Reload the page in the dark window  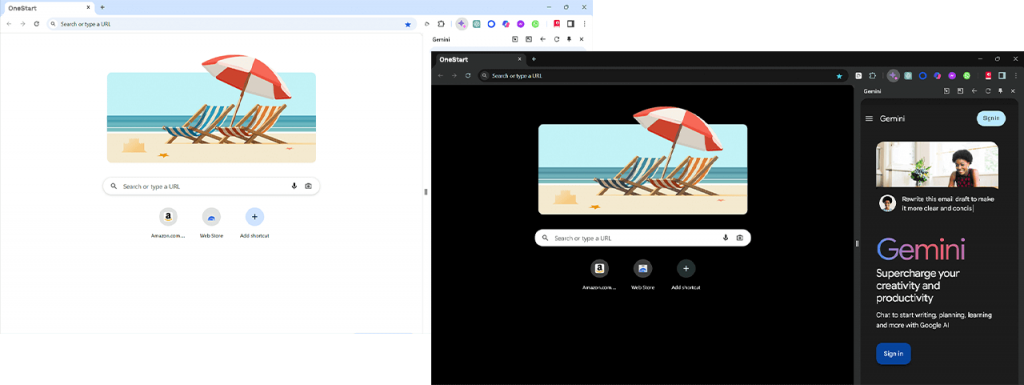tap(468, 76)
